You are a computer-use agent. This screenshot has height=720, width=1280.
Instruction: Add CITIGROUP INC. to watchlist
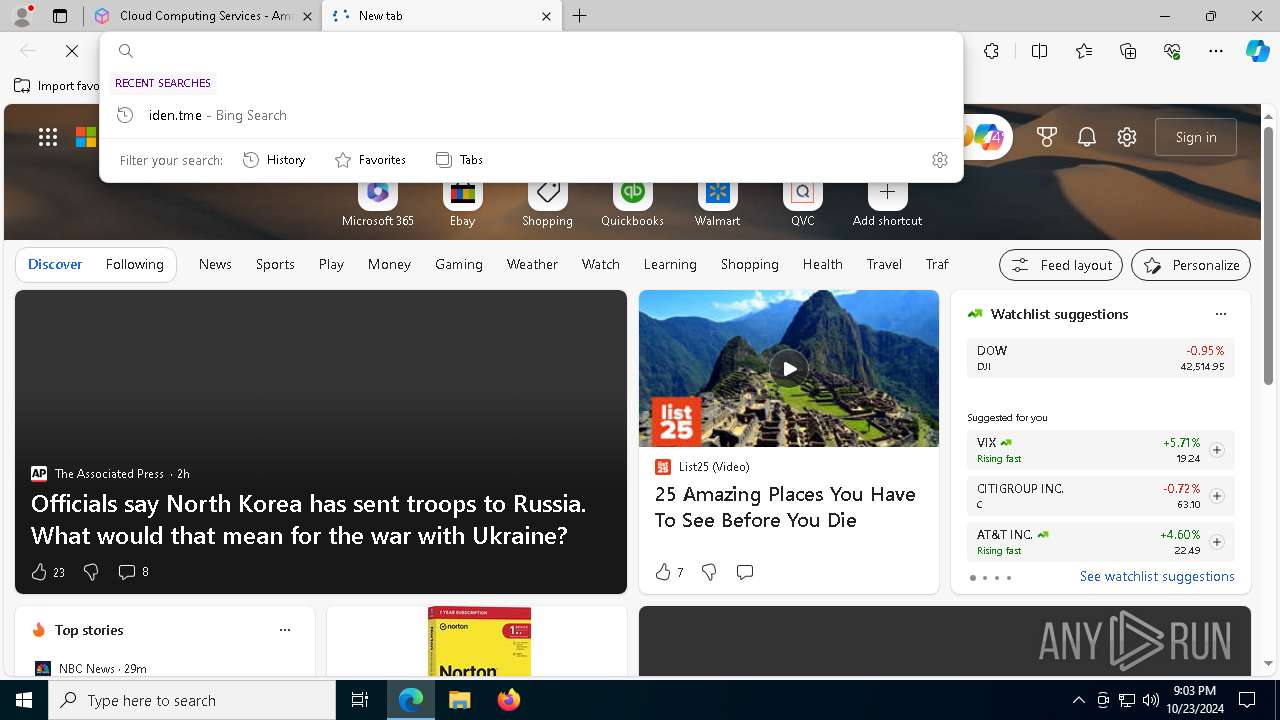(x=1216, y=496)
